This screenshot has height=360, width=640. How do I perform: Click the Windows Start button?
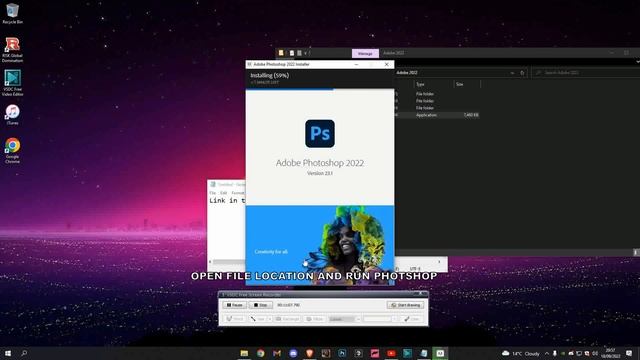[x=8, y=353]
